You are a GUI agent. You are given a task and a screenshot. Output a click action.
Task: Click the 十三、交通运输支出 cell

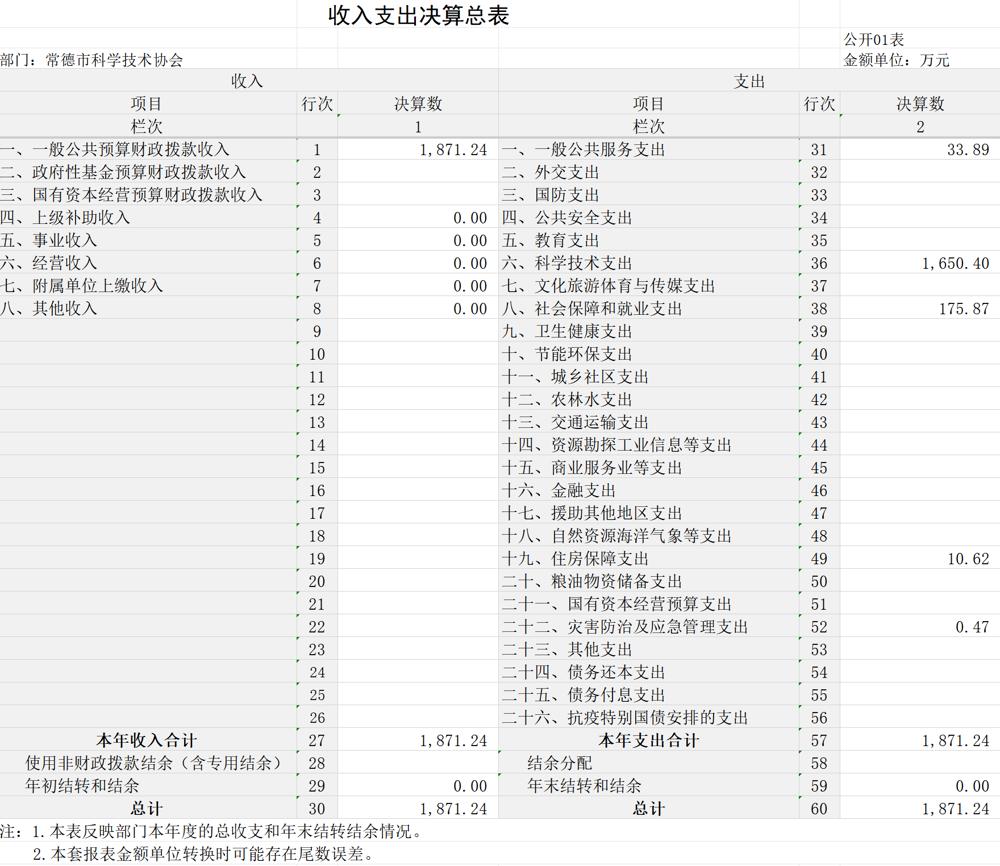(649, 422)
